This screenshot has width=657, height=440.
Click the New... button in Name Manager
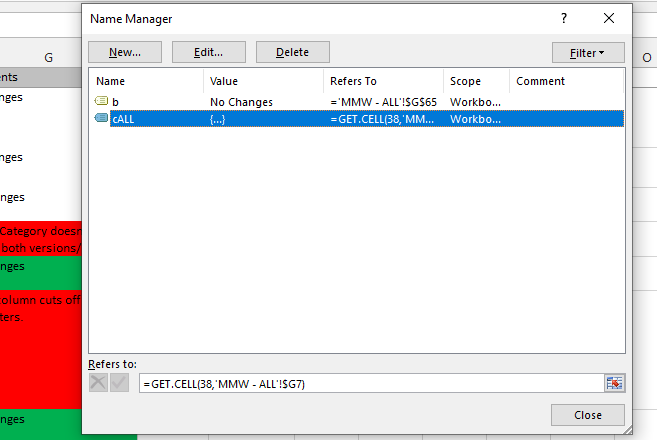coord(125,52)
